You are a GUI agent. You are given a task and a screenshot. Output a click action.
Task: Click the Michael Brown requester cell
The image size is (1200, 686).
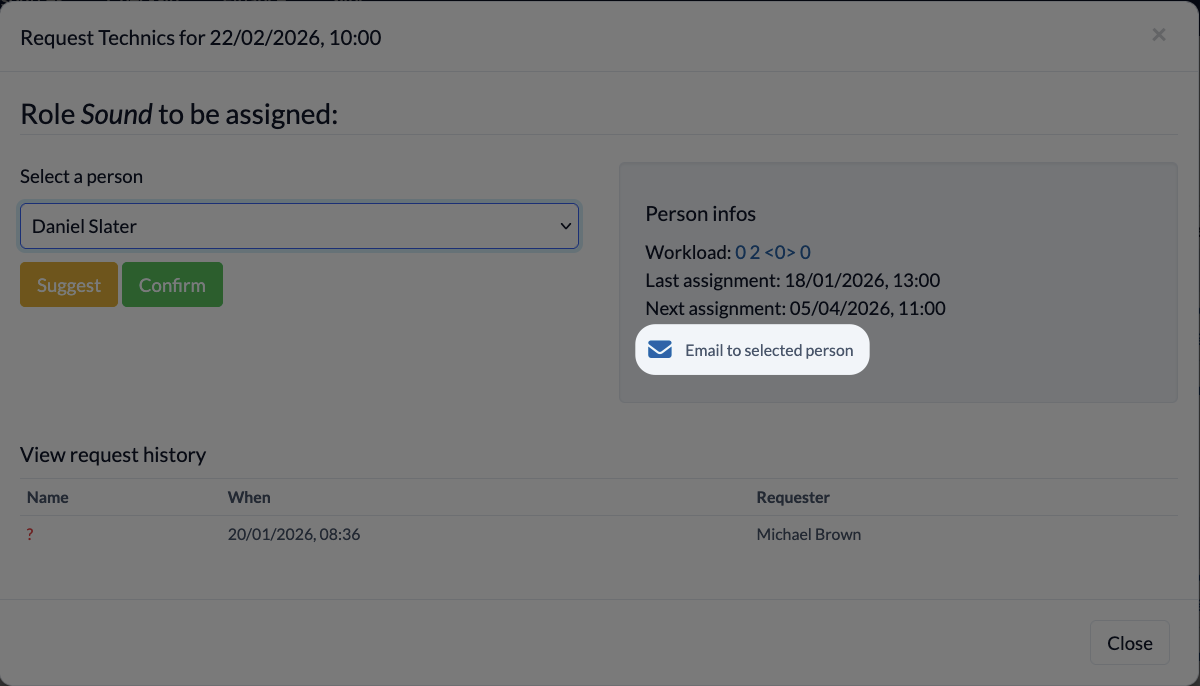click(x=809, y=535)
